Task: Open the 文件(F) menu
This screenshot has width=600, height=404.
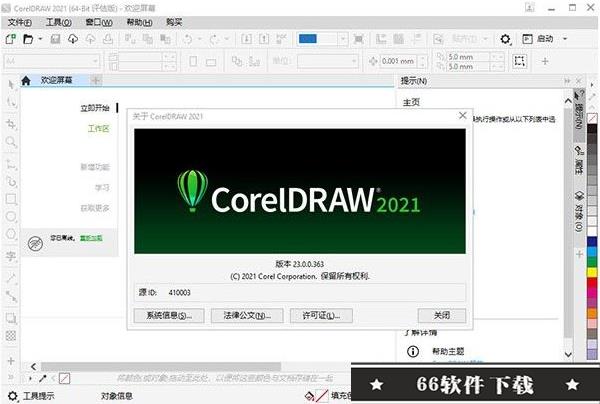Action: pos(20,23)
